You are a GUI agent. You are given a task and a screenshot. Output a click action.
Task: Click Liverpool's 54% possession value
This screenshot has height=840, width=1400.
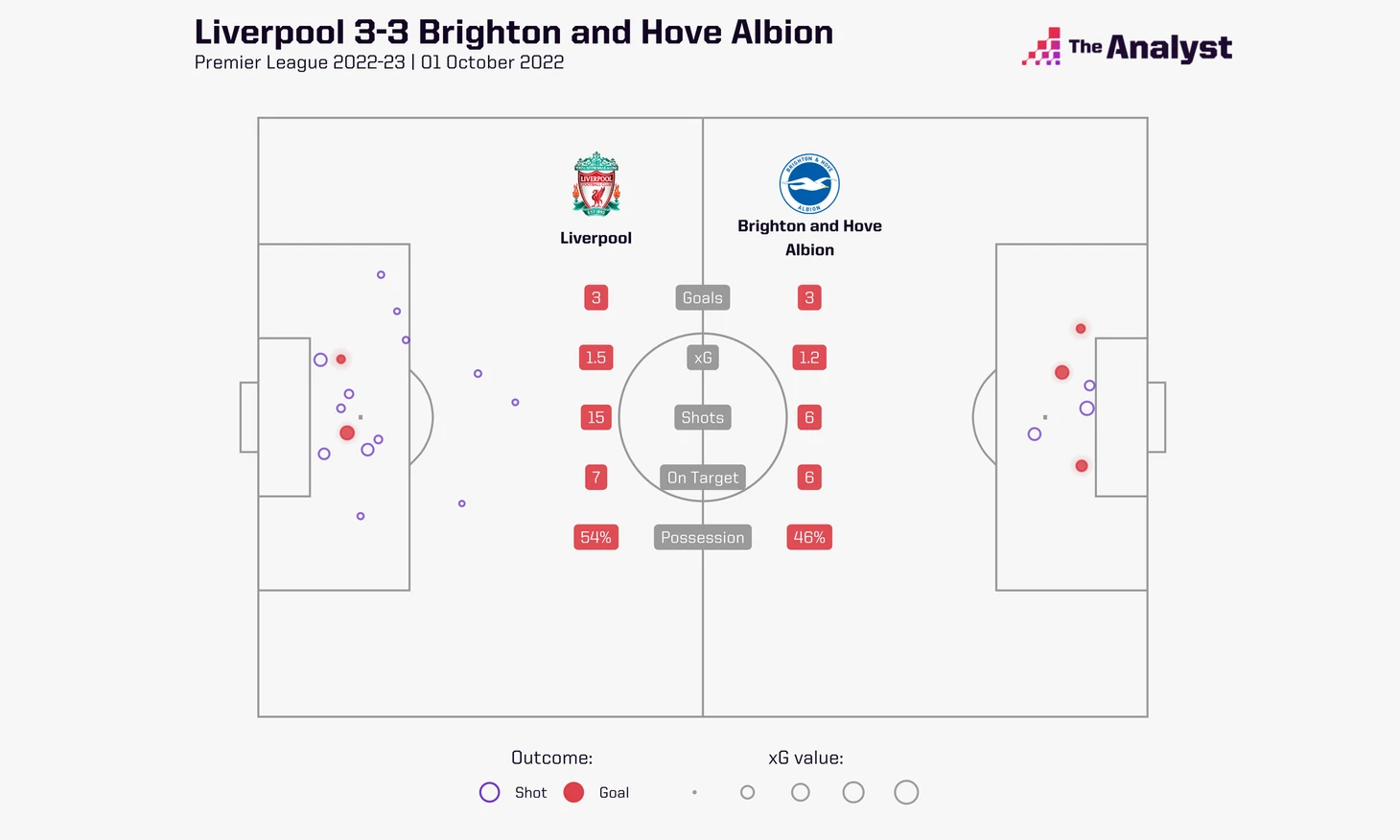click(x=595, y=537)
